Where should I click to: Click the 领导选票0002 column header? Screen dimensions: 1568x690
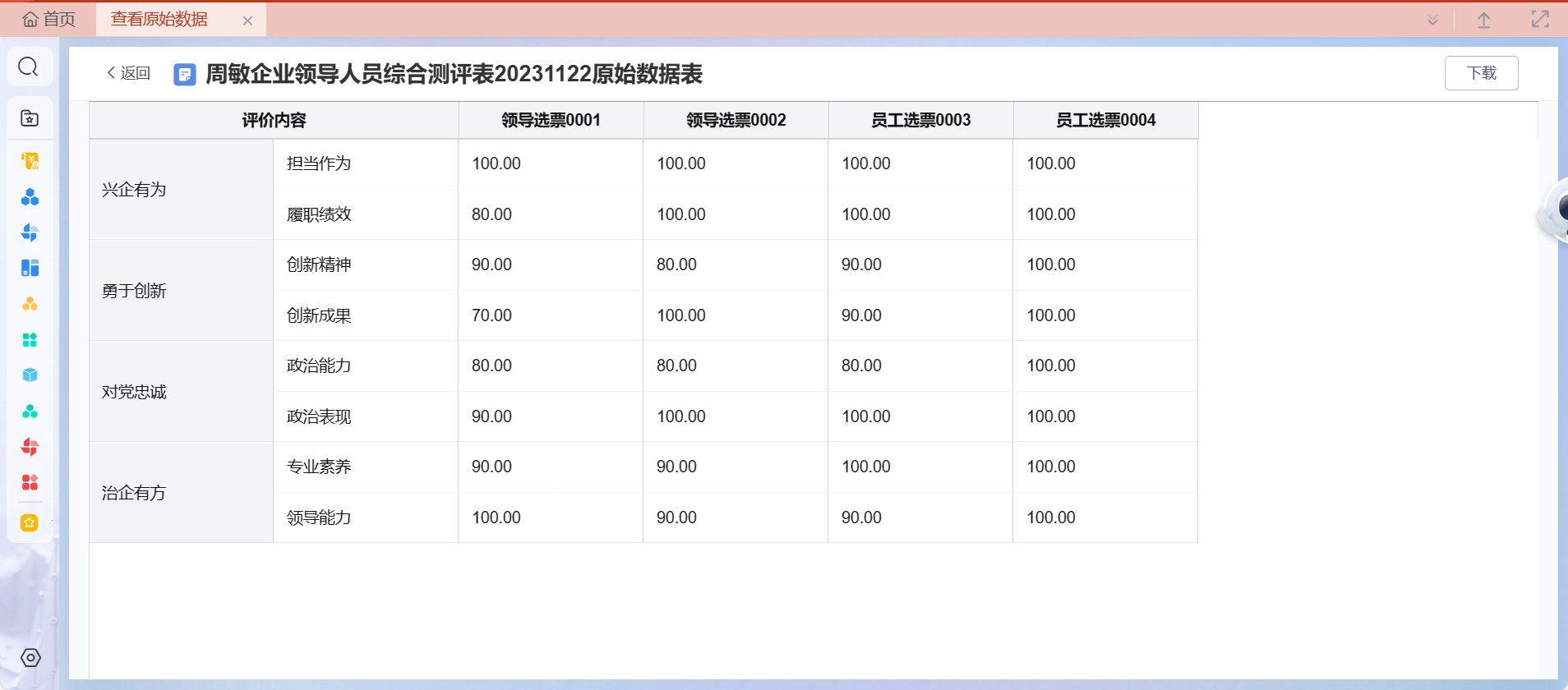736,120
